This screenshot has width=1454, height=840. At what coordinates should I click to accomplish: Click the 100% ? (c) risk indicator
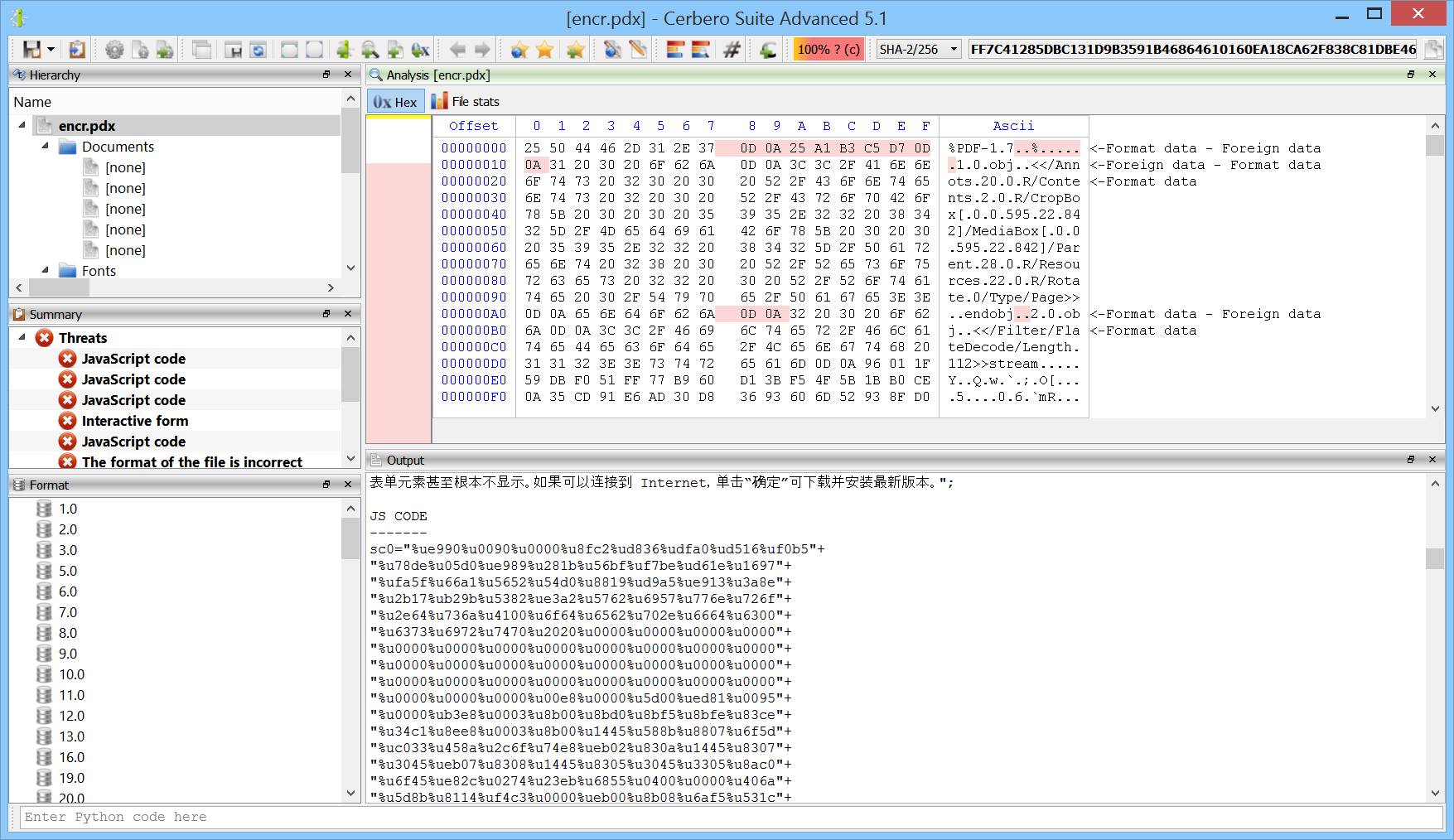coord(828,50)
